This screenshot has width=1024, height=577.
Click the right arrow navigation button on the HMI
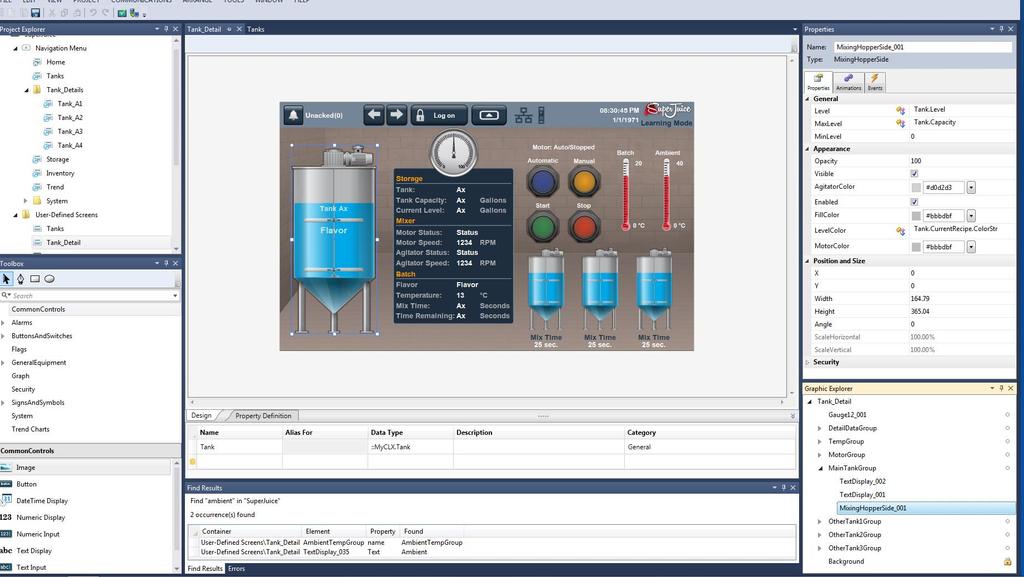[396, 115]
